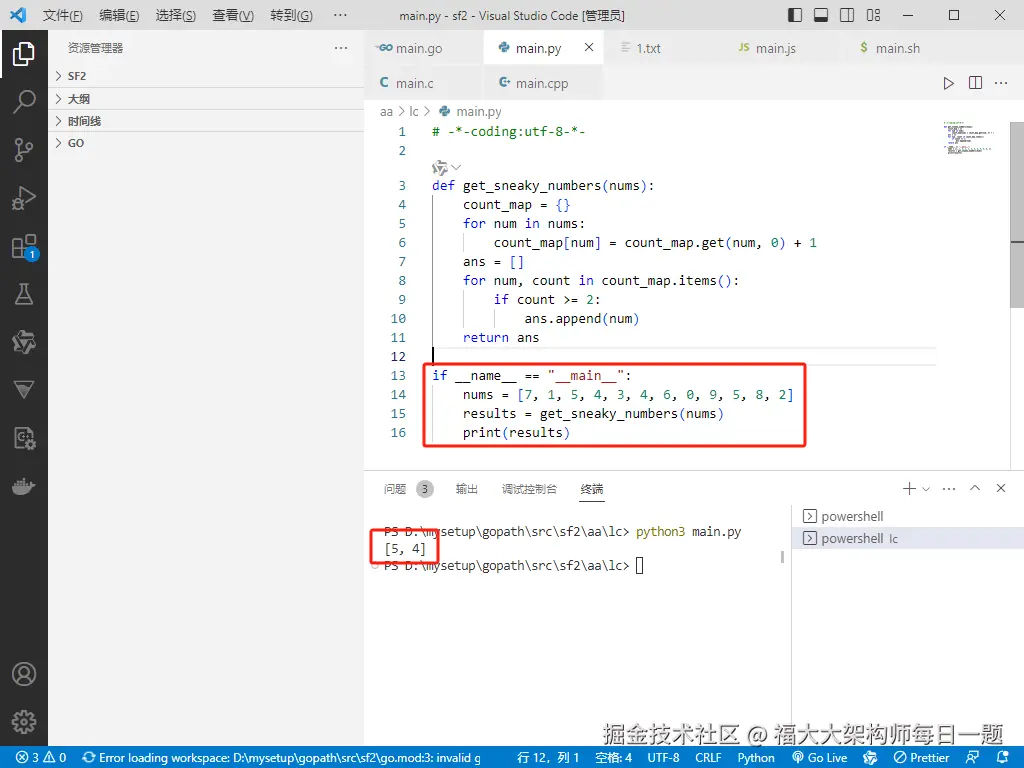1024x768 pixels.
Task: Open the Extensions view with badge
Action: click(x=24, y=247)
